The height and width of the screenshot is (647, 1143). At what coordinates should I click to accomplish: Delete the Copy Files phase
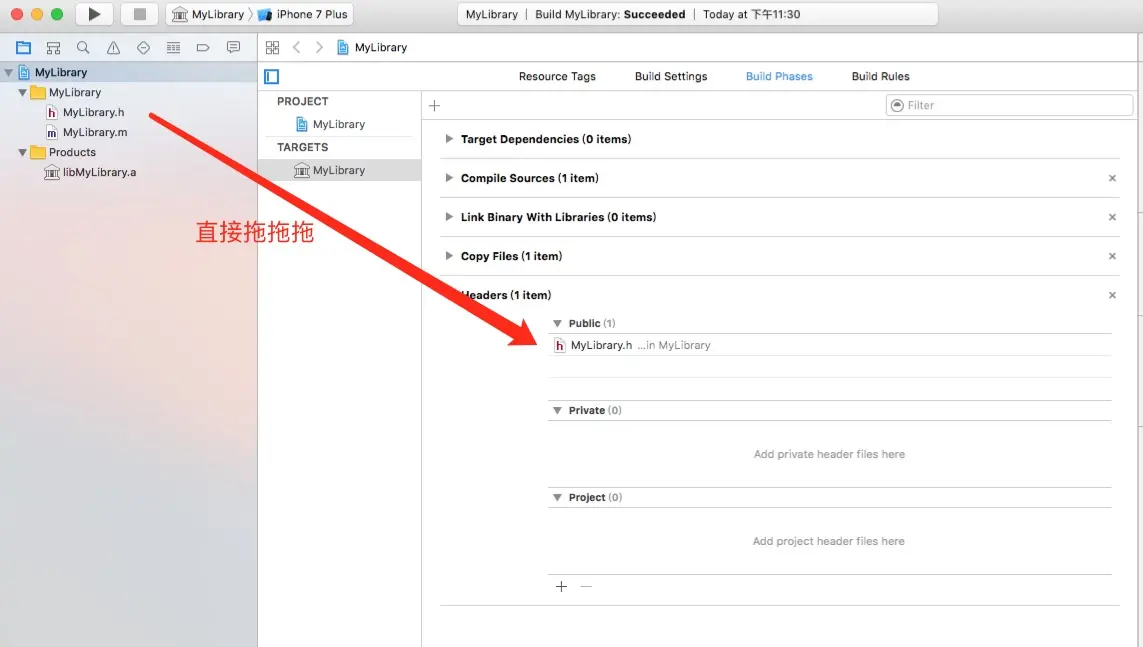click(x=1112, y=256)
